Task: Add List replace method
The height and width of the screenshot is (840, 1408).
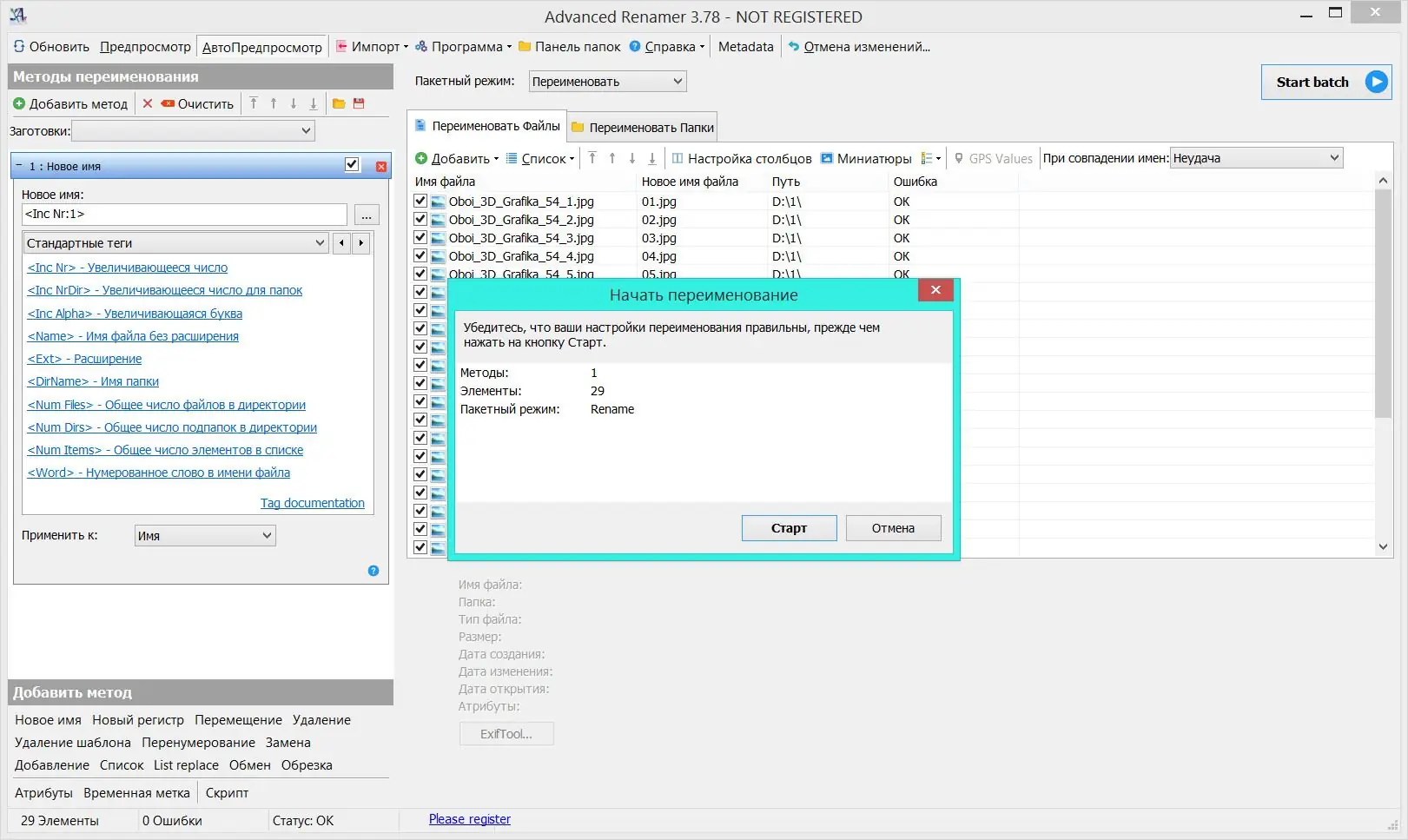Action: tap(186, 765)
